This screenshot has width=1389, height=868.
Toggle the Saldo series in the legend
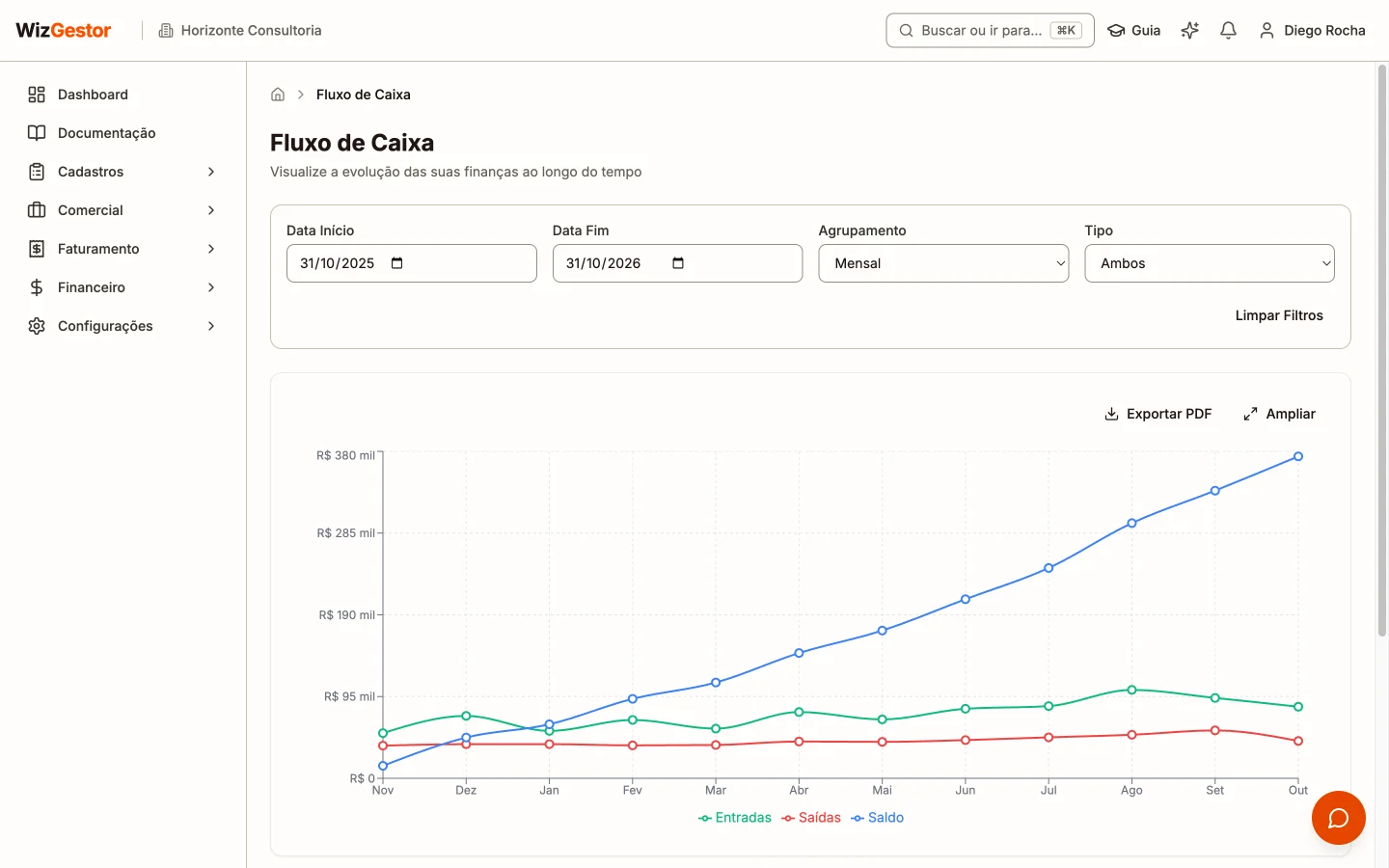(x=877, y=818)
